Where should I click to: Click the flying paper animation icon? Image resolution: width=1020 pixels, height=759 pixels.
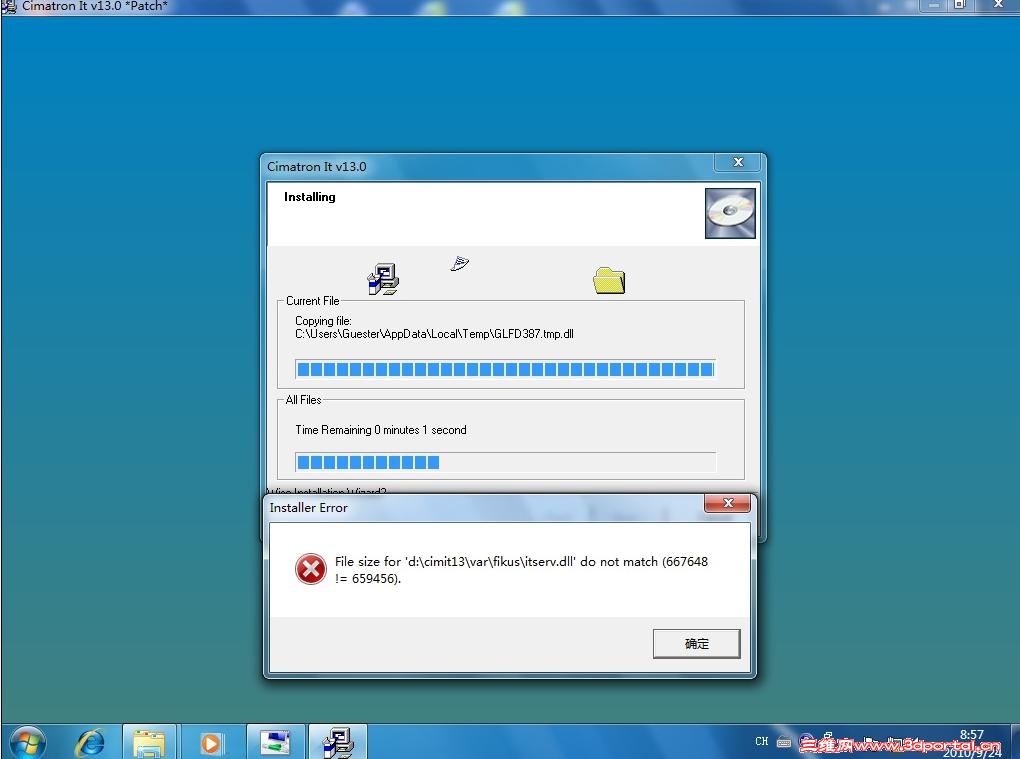coord(459,263)
